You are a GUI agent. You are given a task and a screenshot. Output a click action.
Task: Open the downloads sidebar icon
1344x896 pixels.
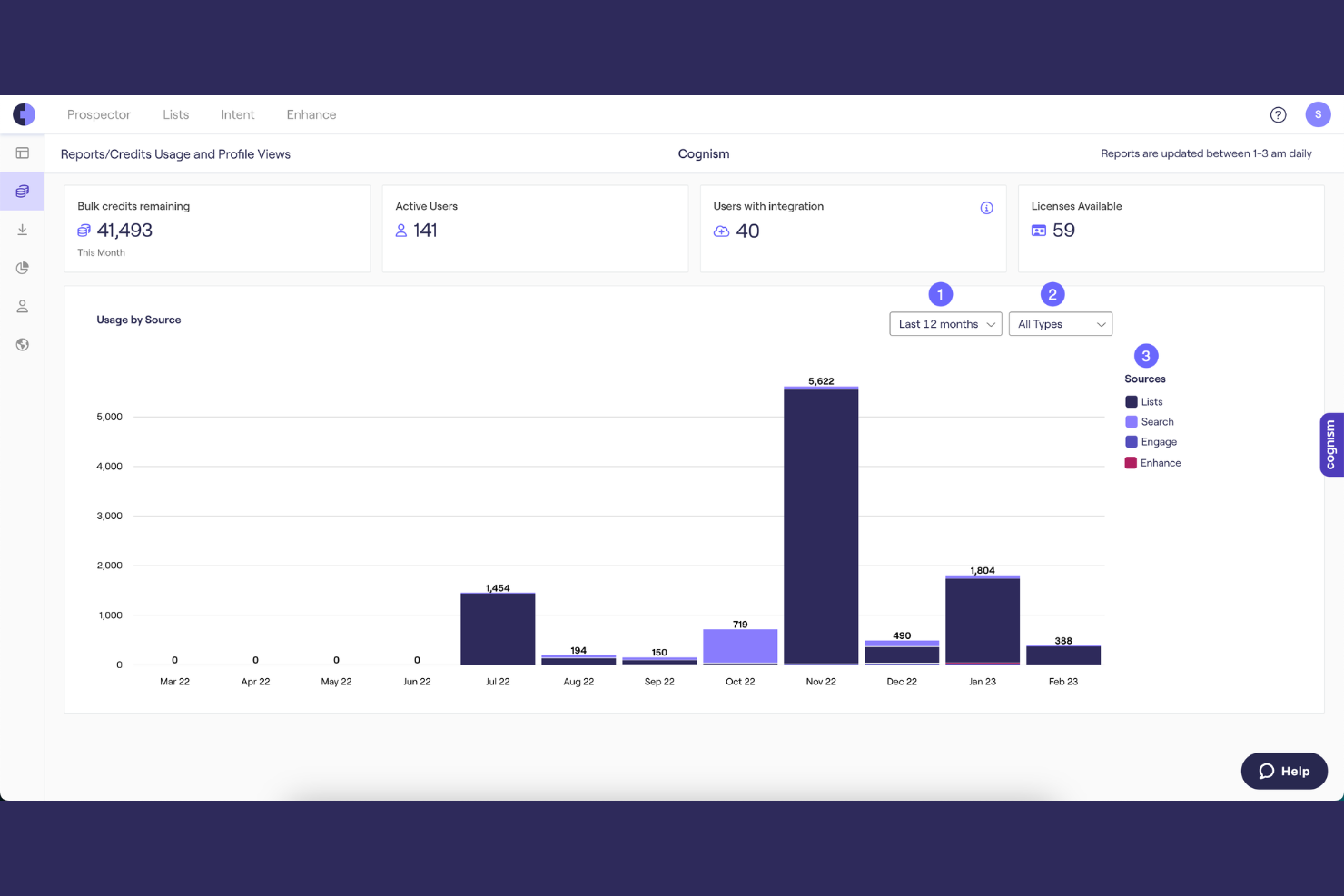point(23,230)
